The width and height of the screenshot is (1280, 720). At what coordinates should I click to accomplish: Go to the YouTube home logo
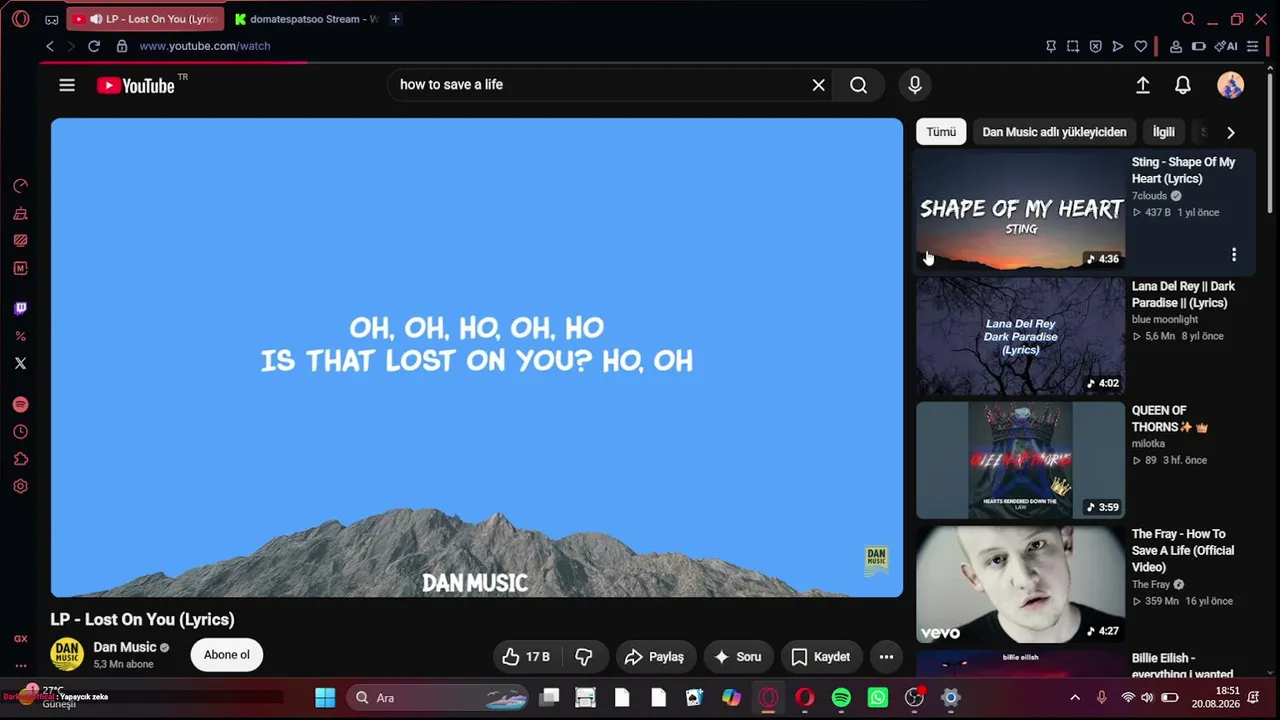click(136, 85)
